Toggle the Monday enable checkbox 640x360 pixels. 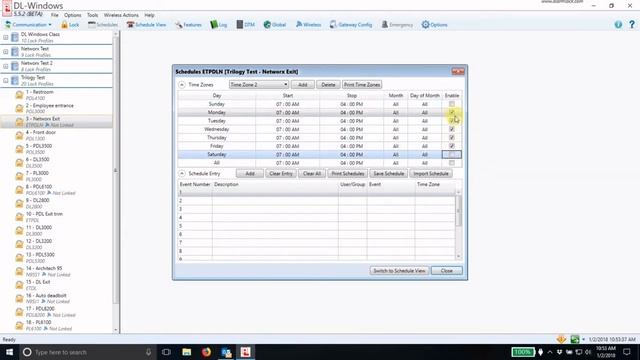452,112
